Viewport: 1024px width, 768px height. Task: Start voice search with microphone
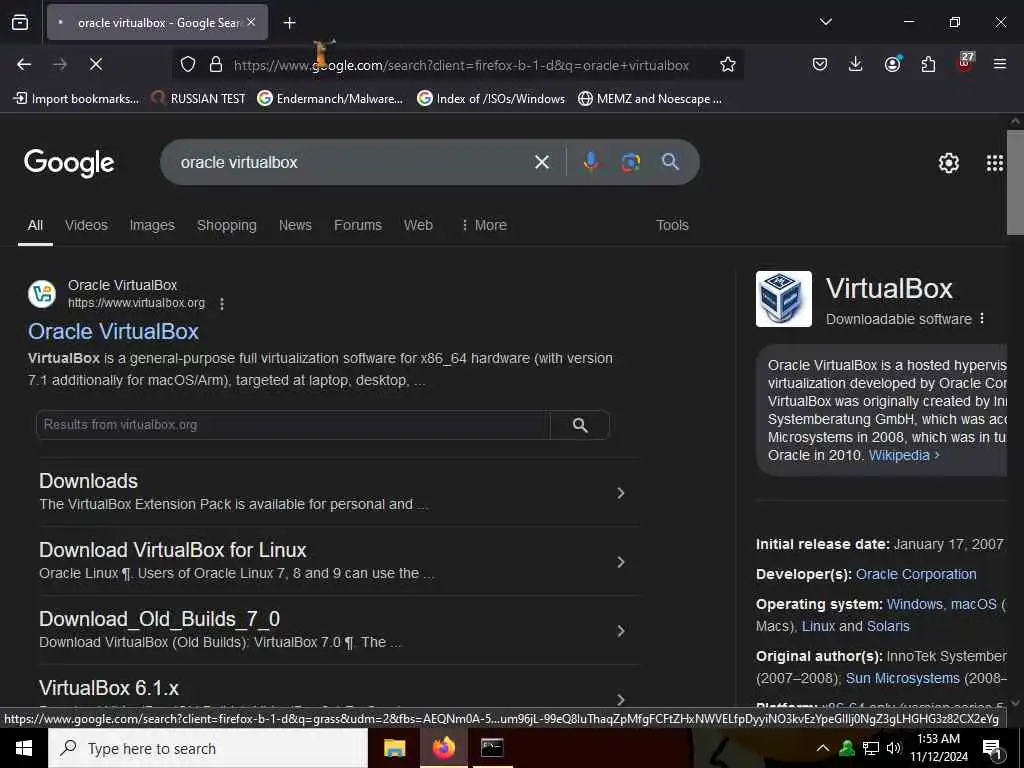pyautogui.click(x=590, y=162)
